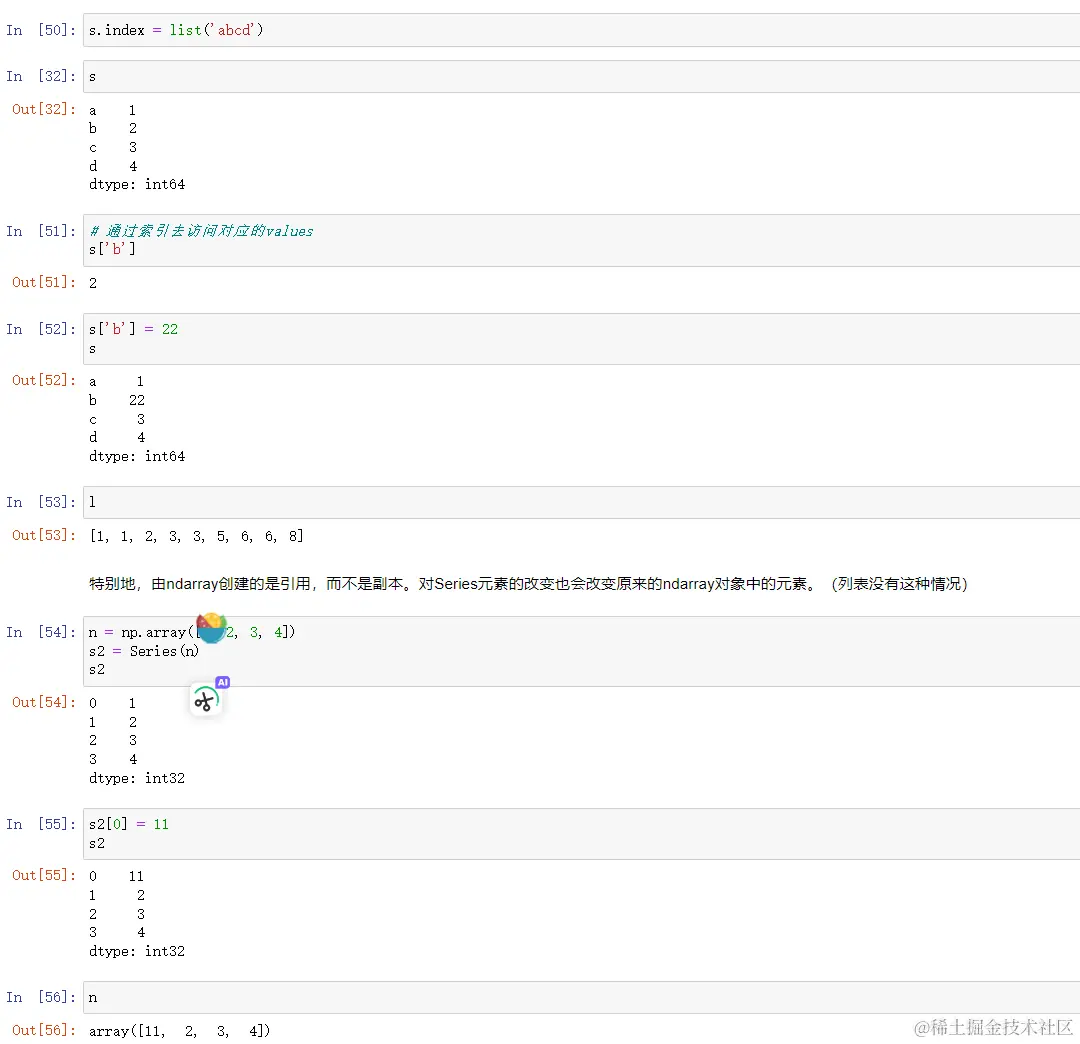Click the Out[55] prompt label
The image size is (1080, 1044).
click(x=44, y=875)
